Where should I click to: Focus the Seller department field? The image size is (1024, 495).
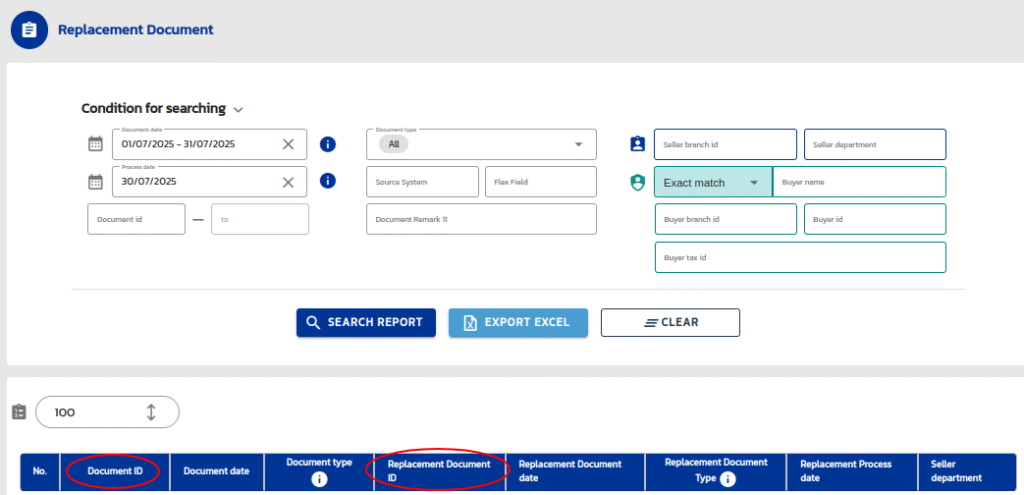(x=875, y=144)
